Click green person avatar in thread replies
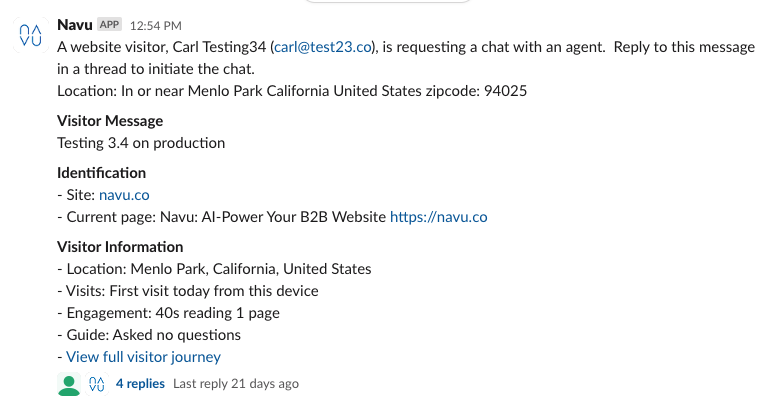 (x=69, y=384)
